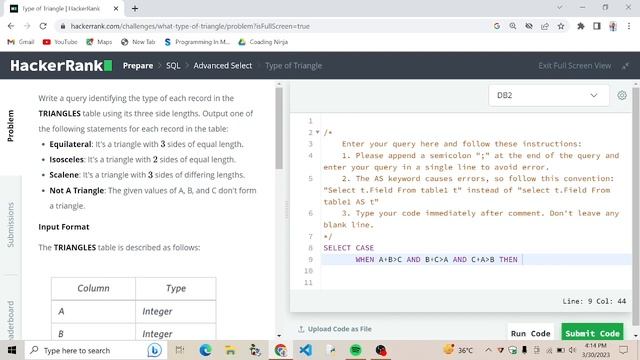Click the exit full screen arrows icon

625,66
